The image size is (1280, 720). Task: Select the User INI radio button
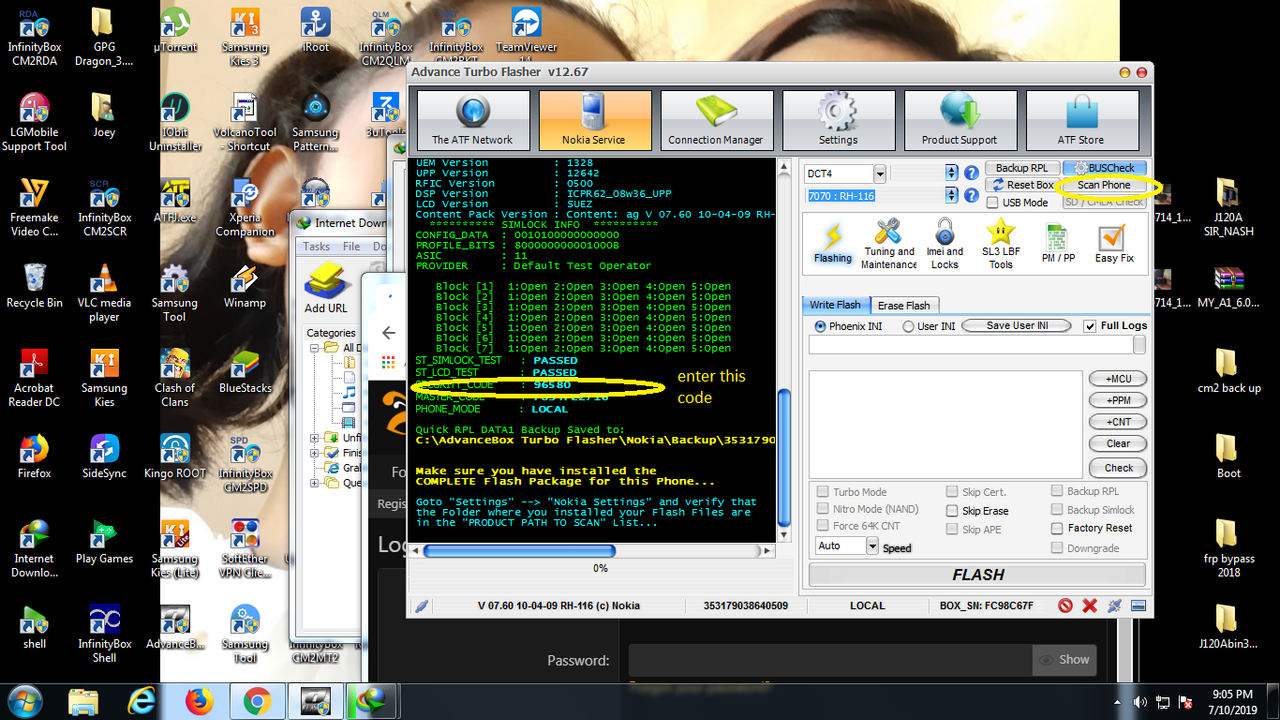908,326
